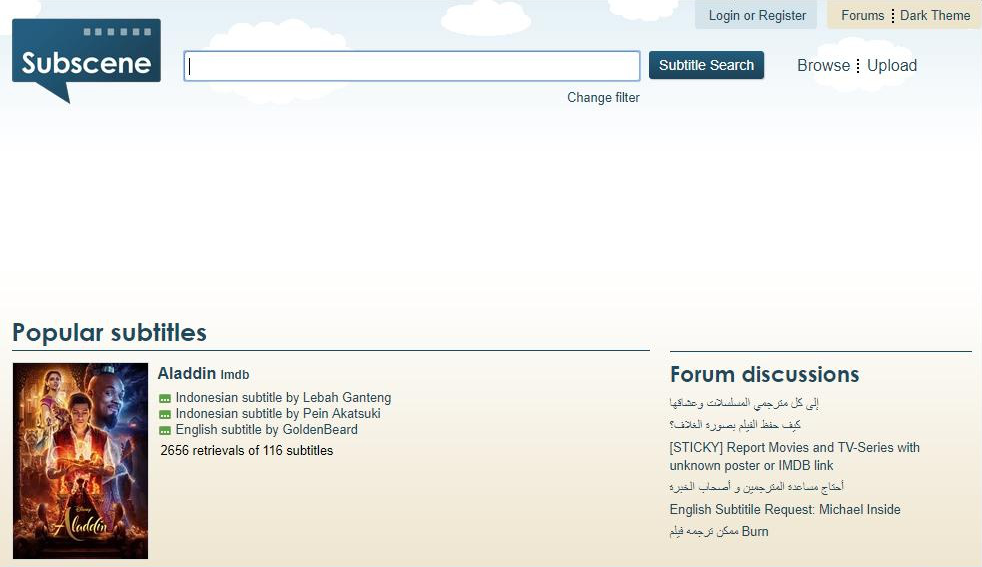Click the green icon beside Pein Akatsuki subtitle

[165, 415]
